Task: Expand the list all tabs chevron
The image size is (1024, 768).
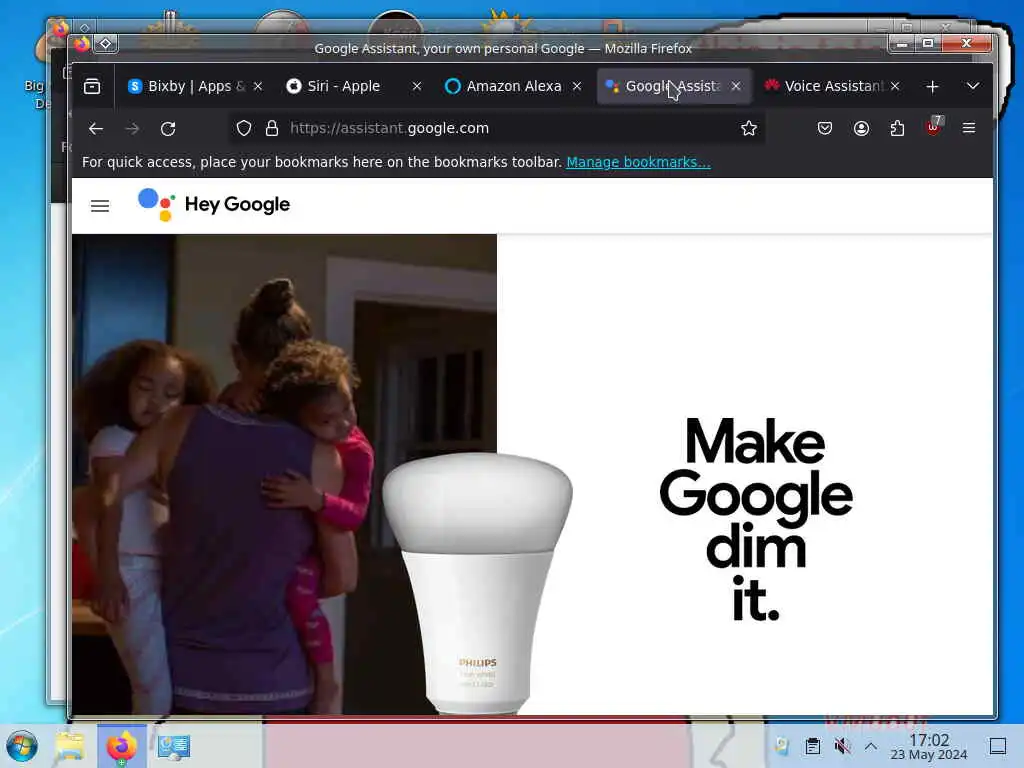Action: tap(972, 86)
